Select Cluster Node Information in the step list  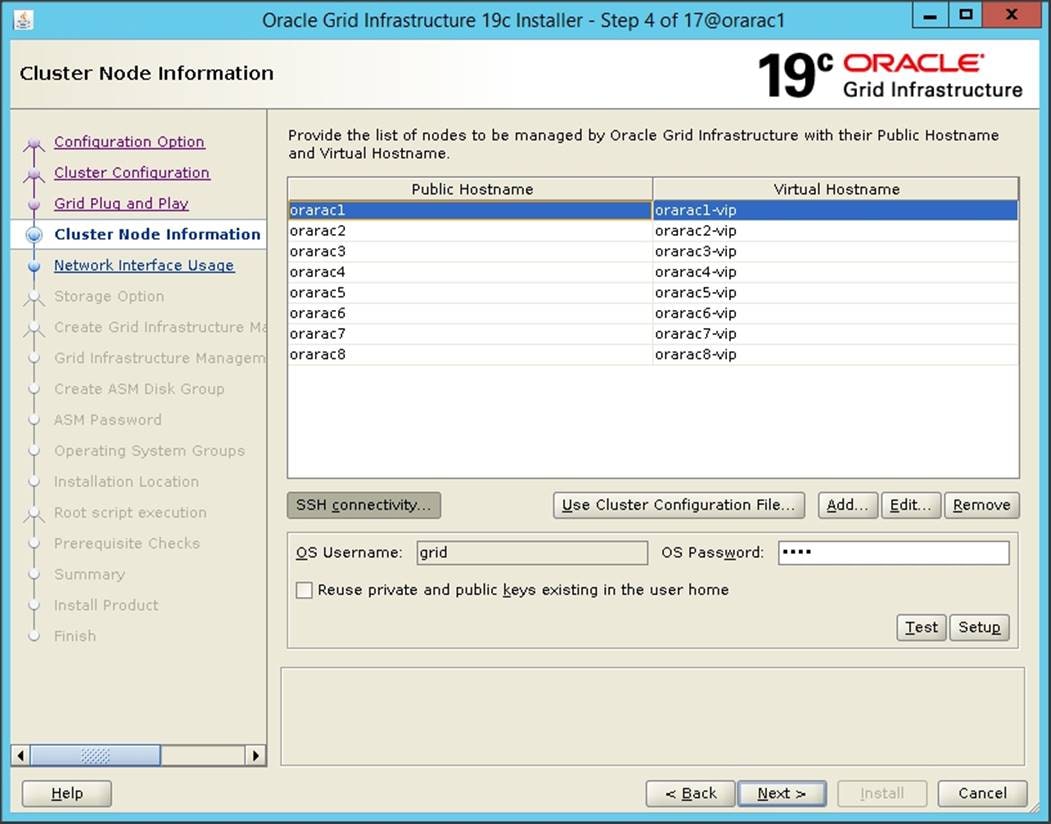[x=158, y=234]
